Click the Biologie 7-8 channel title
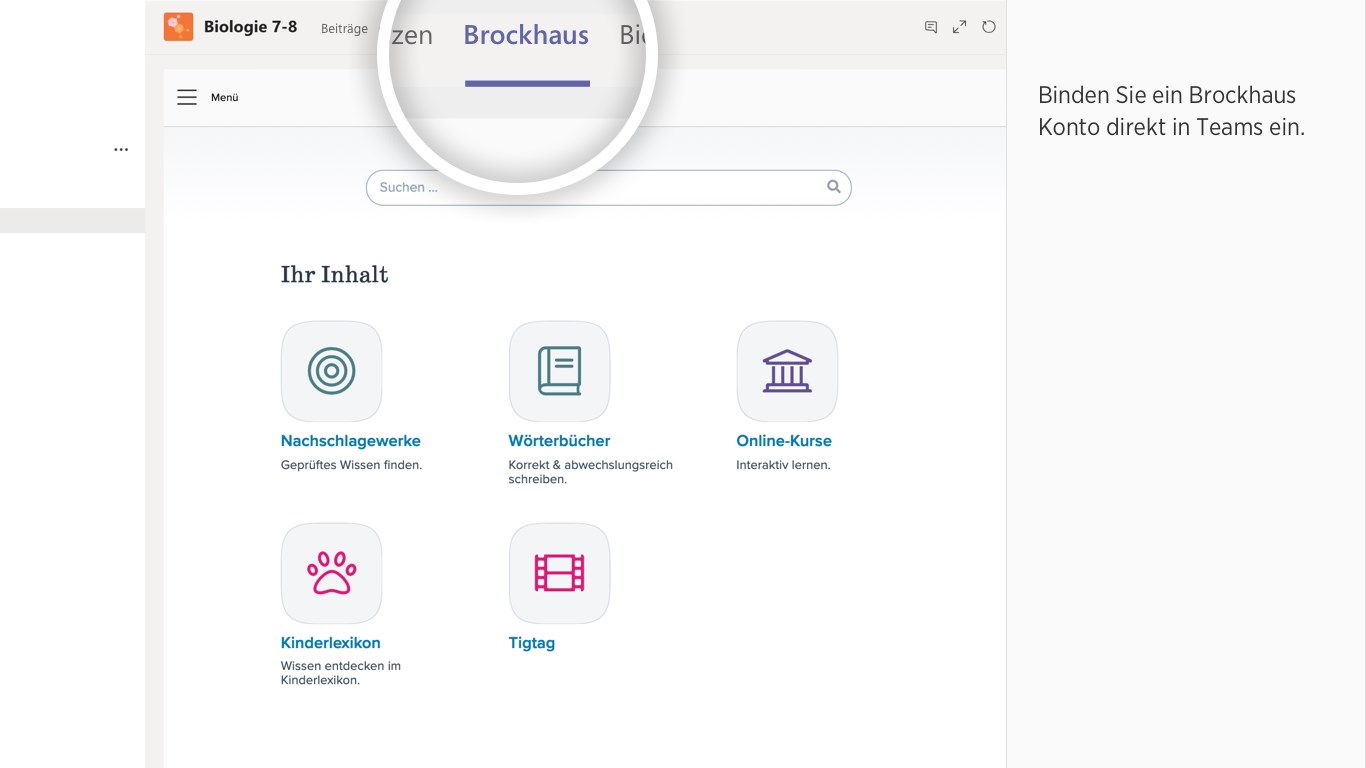Viewport: 1366px width, 768px height. click(x=250, y=27)
